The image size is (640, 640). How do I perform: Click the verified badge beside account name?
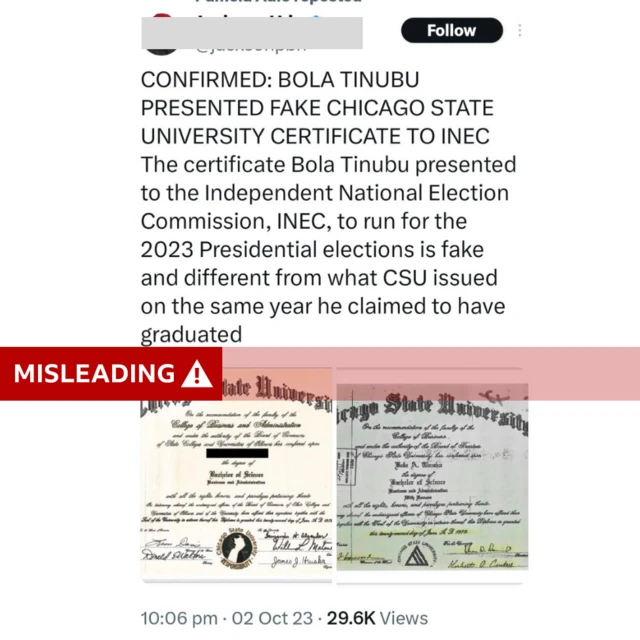click(x=317, y=20)
